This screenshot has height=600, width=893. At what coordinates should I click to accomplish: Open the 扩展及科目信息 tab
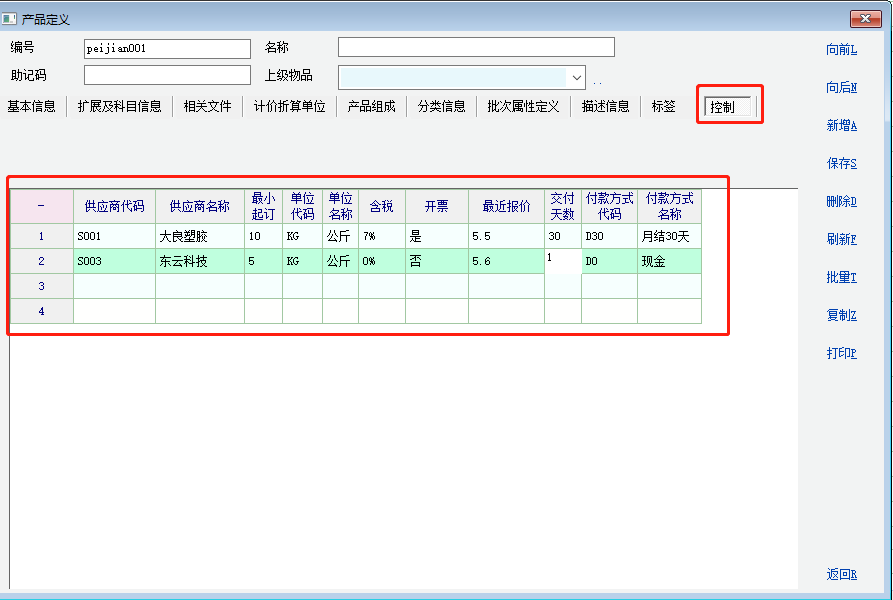pyautogui.click(x=120, y=106)
